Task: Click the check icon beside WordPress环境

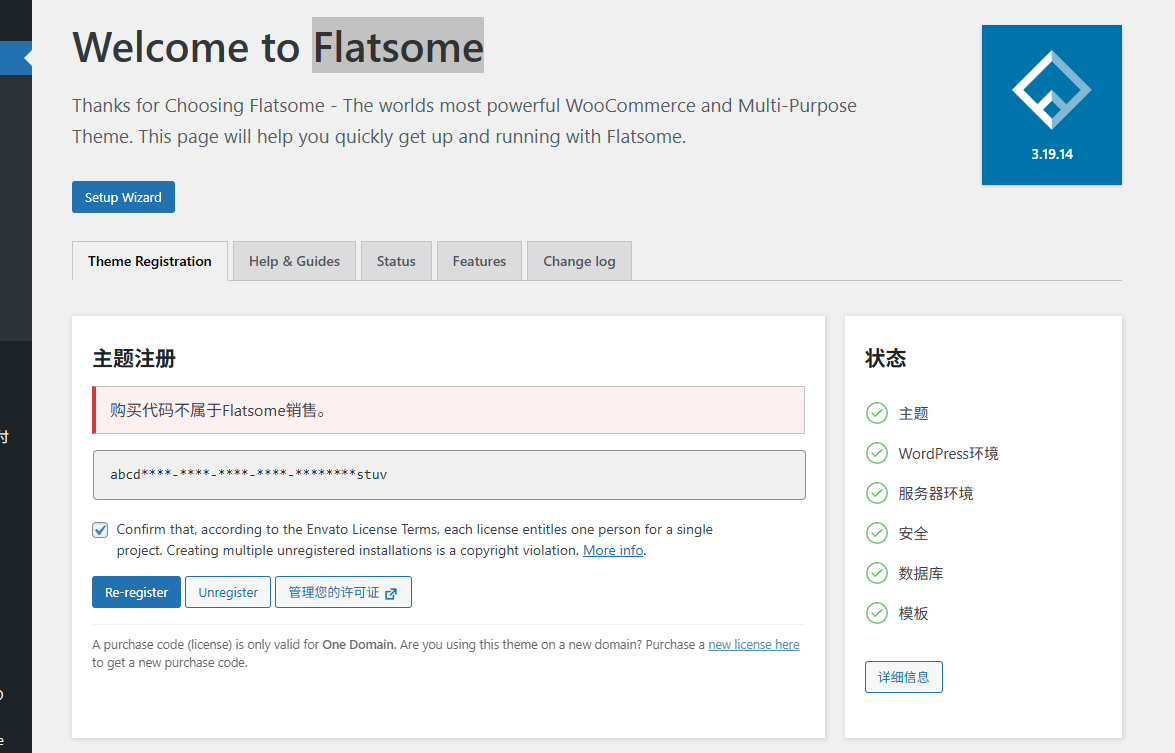Action: click(877, 453)
